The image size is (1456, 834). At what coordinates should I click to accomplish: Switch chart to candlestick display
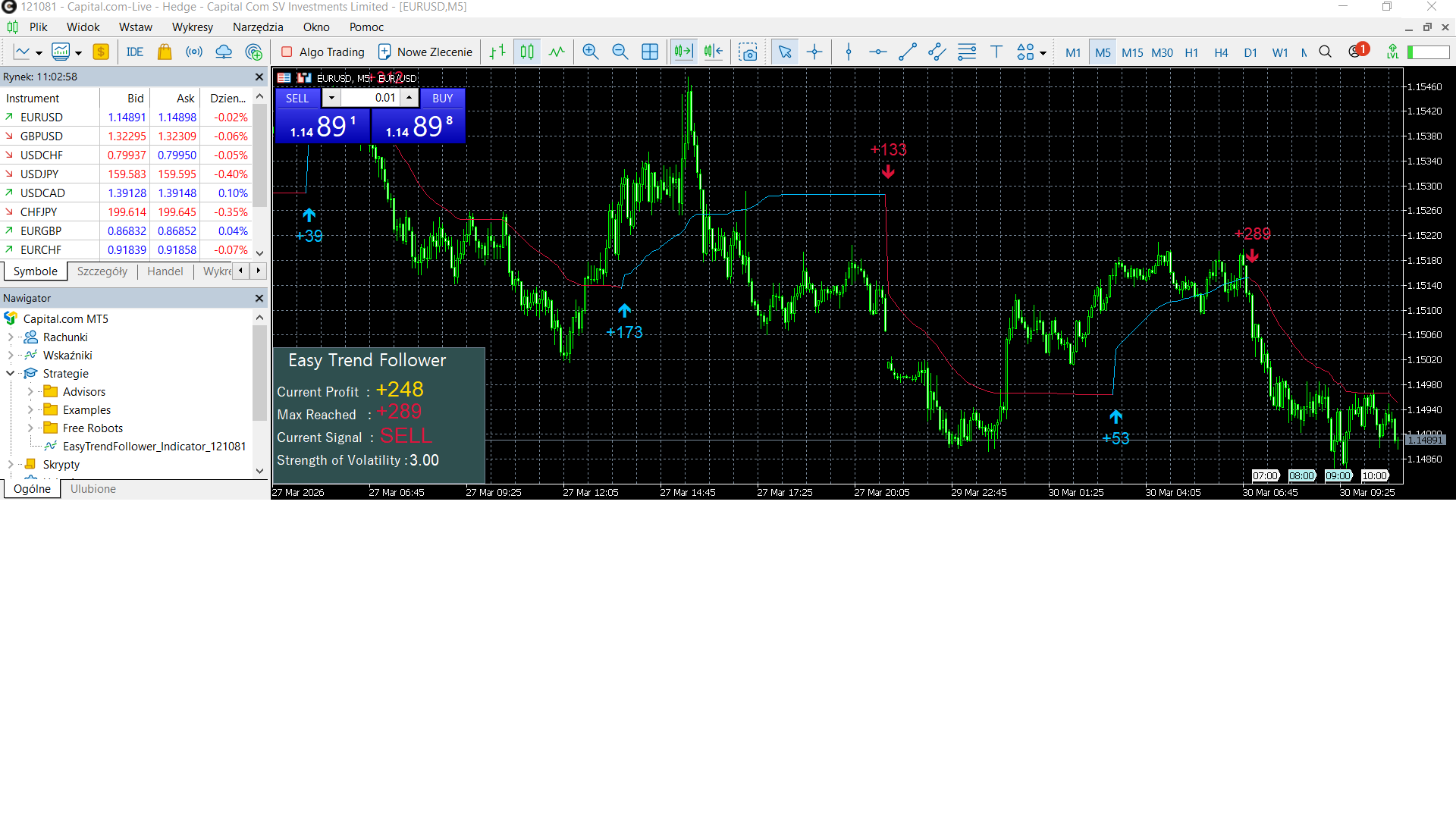(x=527, y=52)
